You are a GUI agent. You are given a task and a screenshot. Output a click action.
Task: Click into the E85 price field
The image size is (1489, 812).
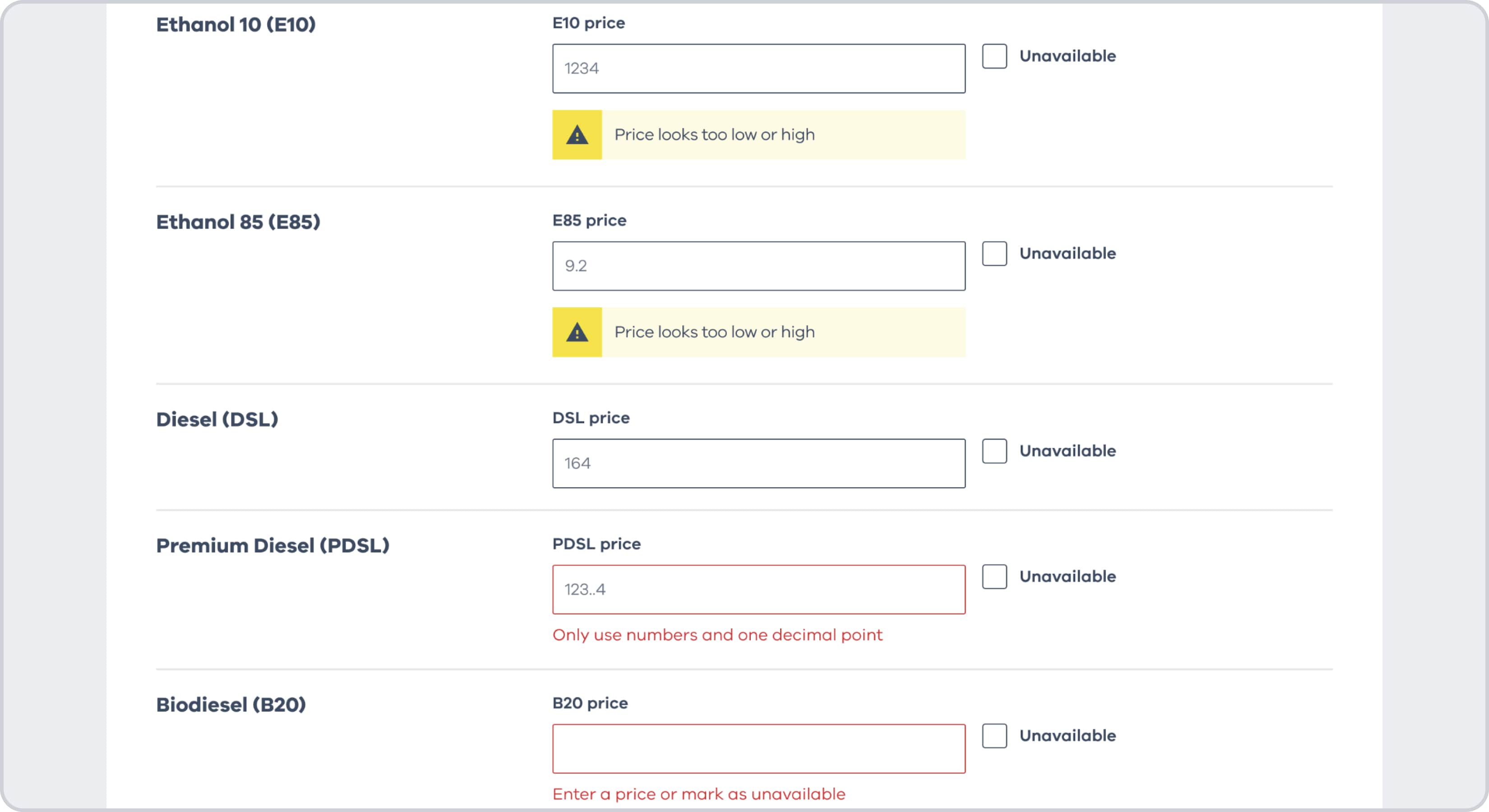pos(758,266)
